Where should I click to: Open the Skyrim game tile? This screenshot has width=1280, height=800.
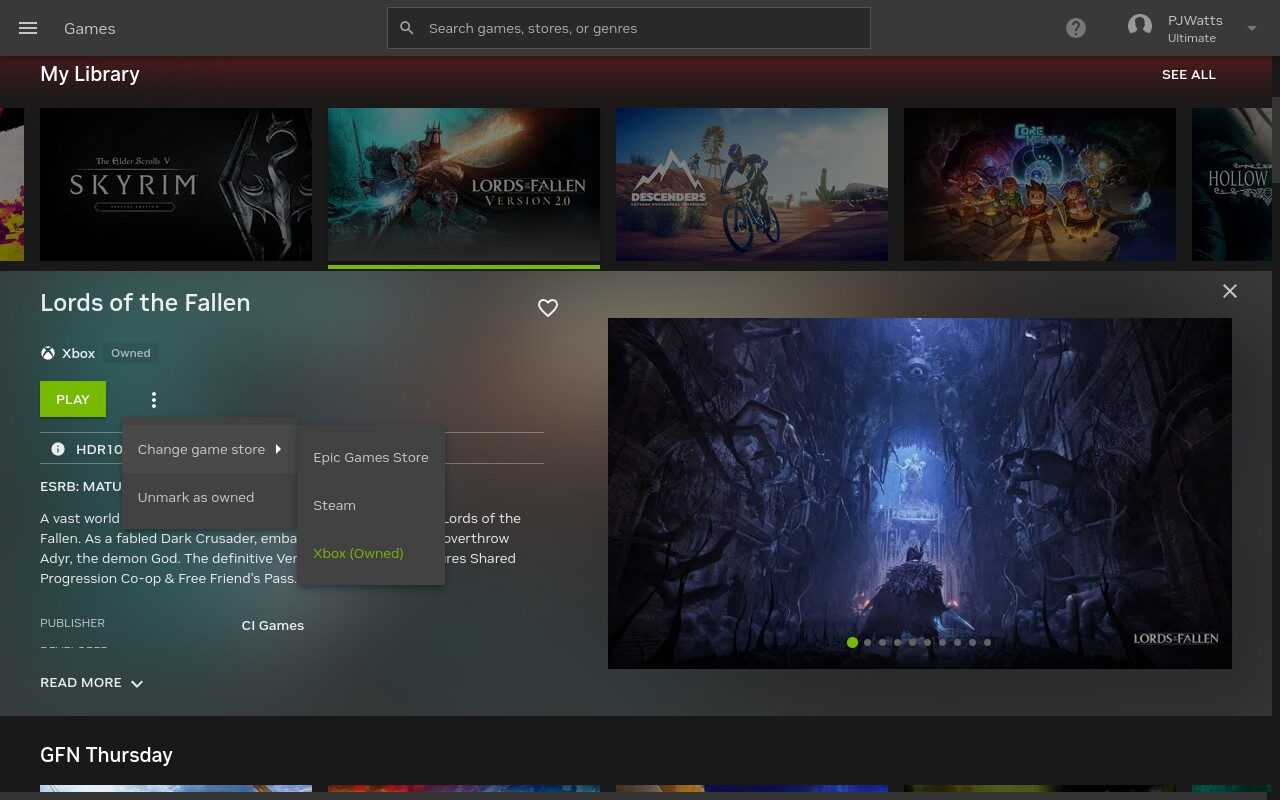click(x=176, y=184)
